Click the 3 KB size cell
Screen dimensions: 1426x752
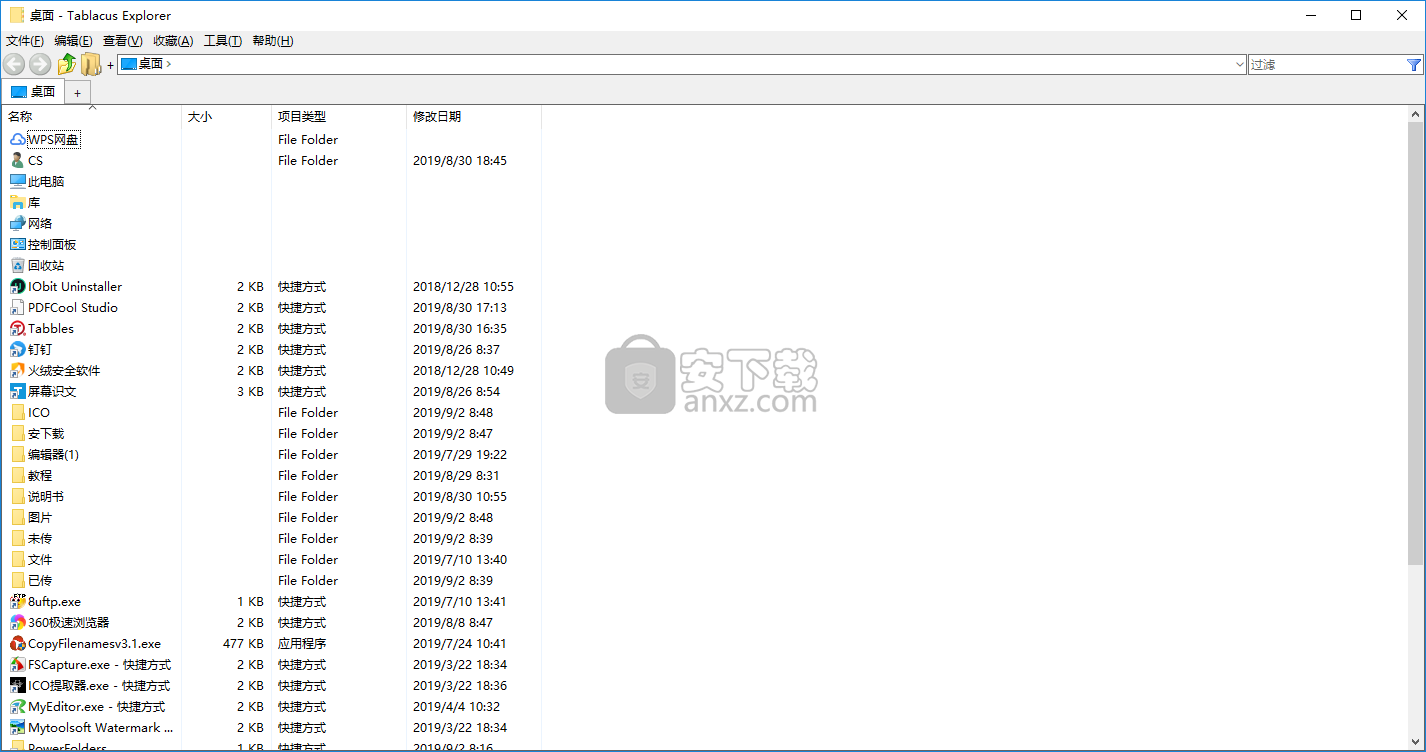coord(250,391)
